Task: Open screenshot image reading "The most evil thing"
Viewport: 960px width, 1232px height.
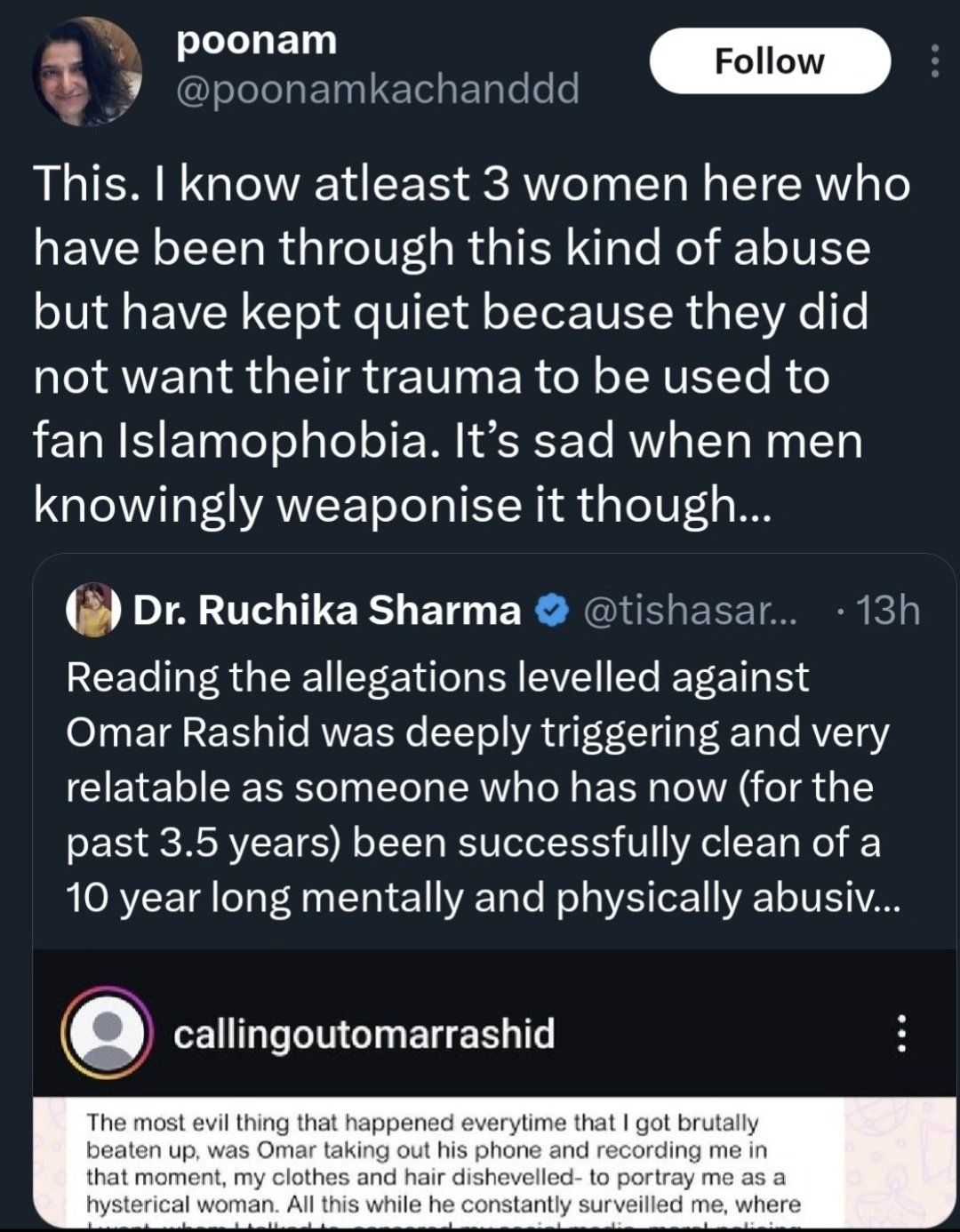Action: pyautogui.click(x=444, y=1163)
